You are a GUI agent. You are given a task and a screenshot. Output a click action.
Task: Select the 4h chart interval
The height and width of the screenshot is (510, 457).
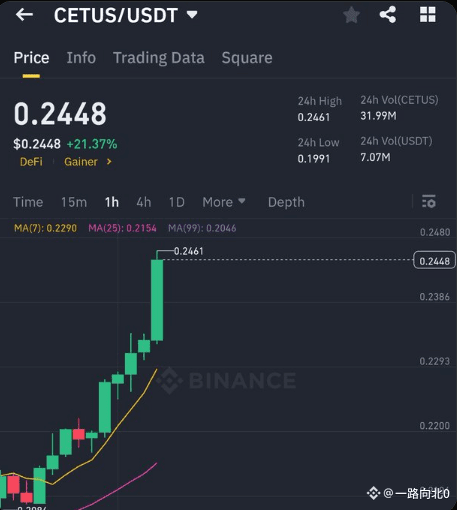click(144, 202)
